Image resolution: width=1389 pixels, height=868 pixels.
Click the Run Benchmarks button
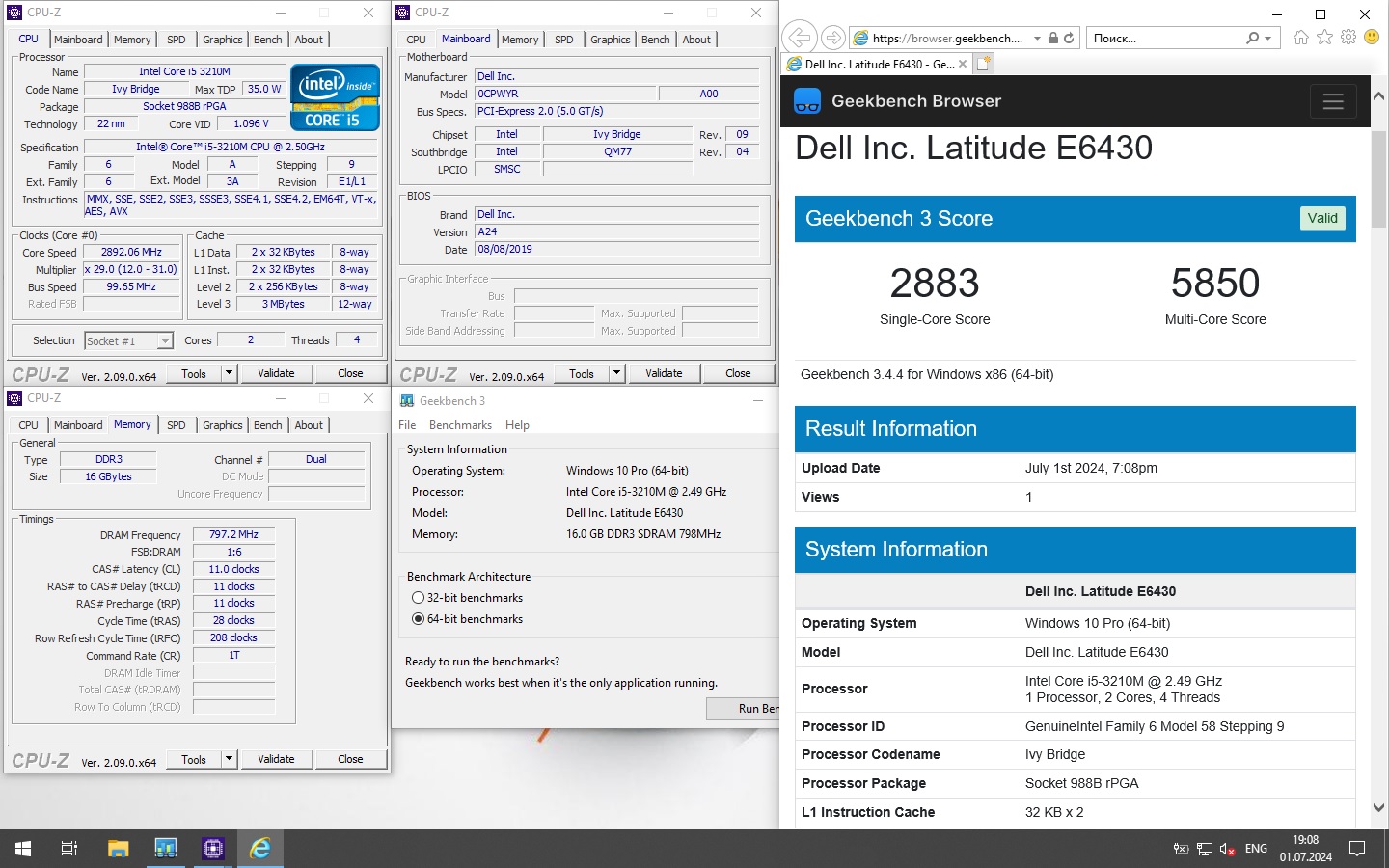743,709
